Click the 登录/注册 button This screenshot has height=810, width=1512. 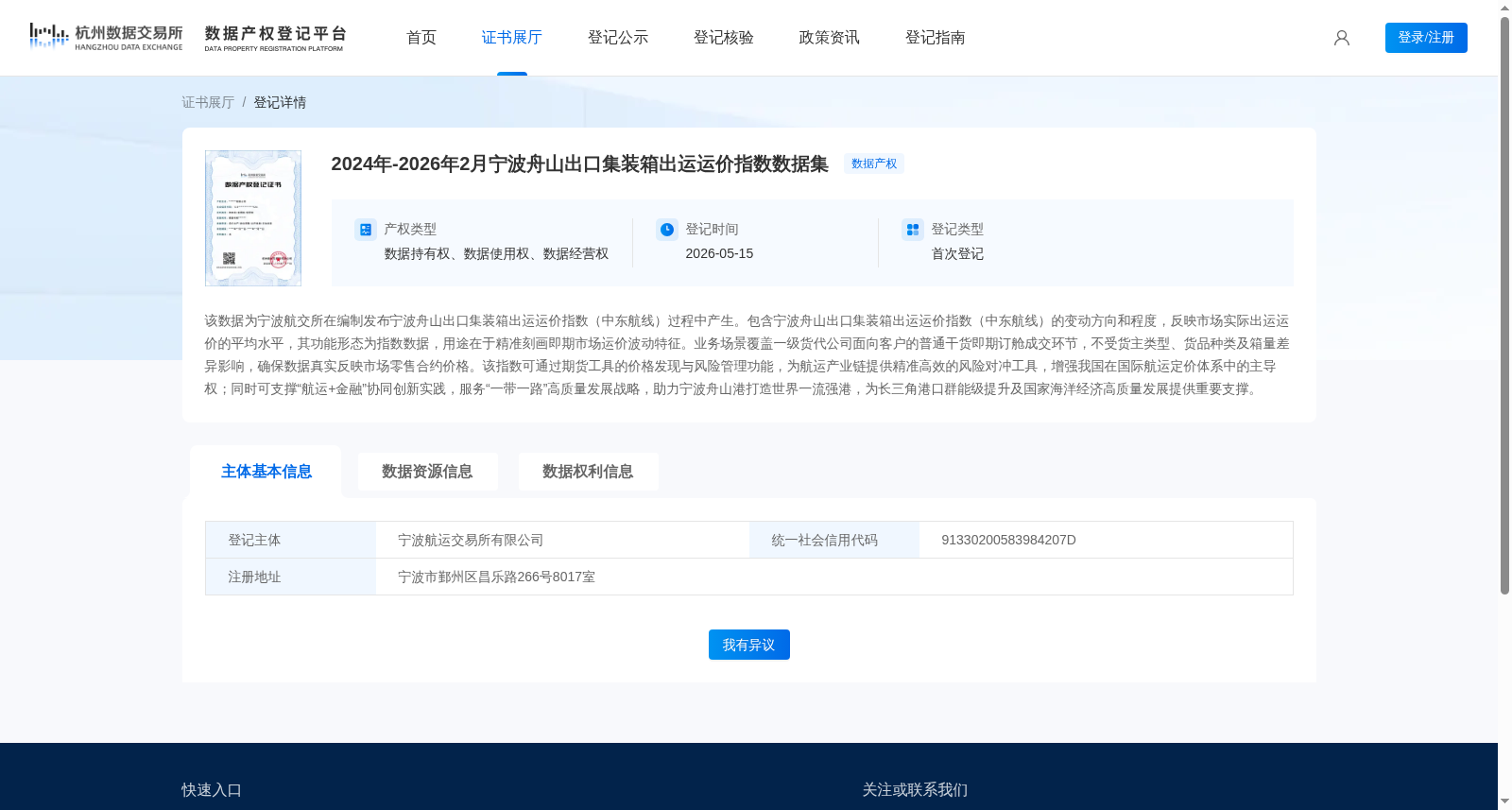(1426, 38)
